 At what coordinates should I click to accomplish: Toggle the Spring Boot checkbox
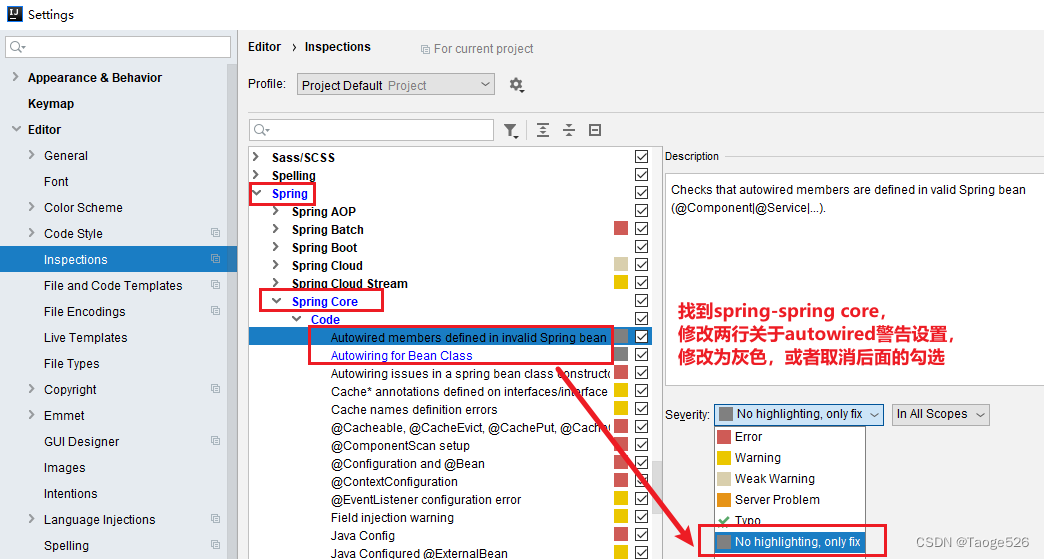[641, 246]
